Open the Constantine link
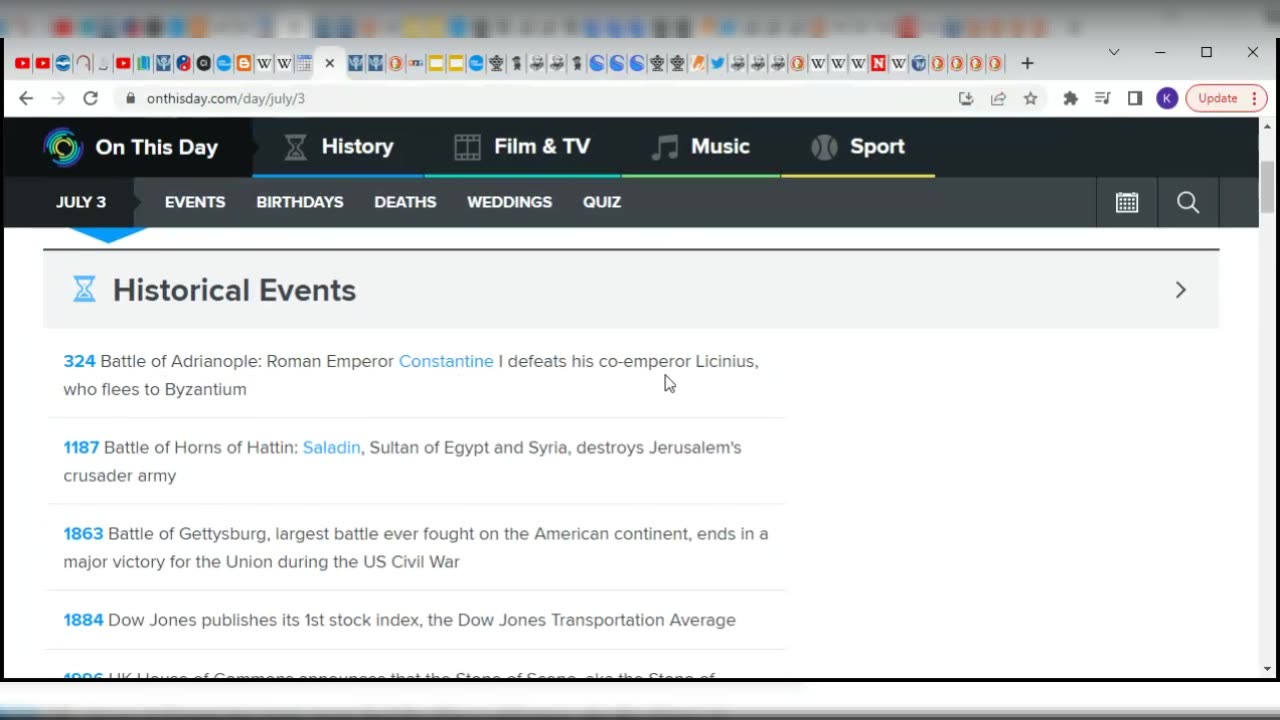The width and height of the screenshot is (1280, 720). [x=446, y=361]
